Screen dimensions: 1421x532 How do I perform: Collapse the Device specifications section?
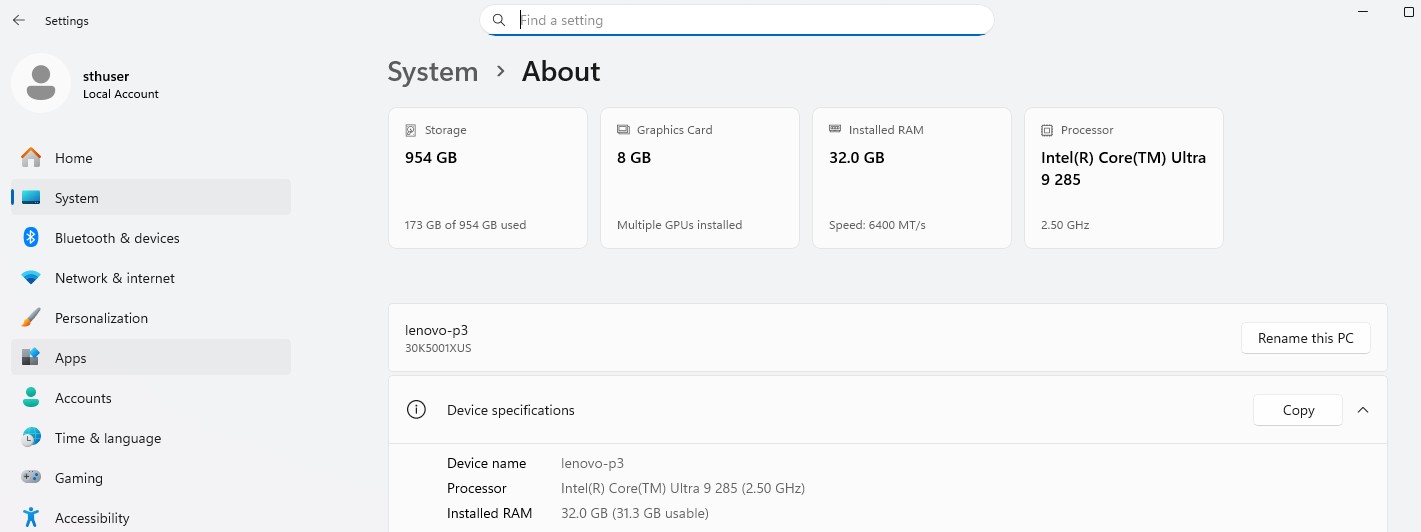(x=1362, y=410)
